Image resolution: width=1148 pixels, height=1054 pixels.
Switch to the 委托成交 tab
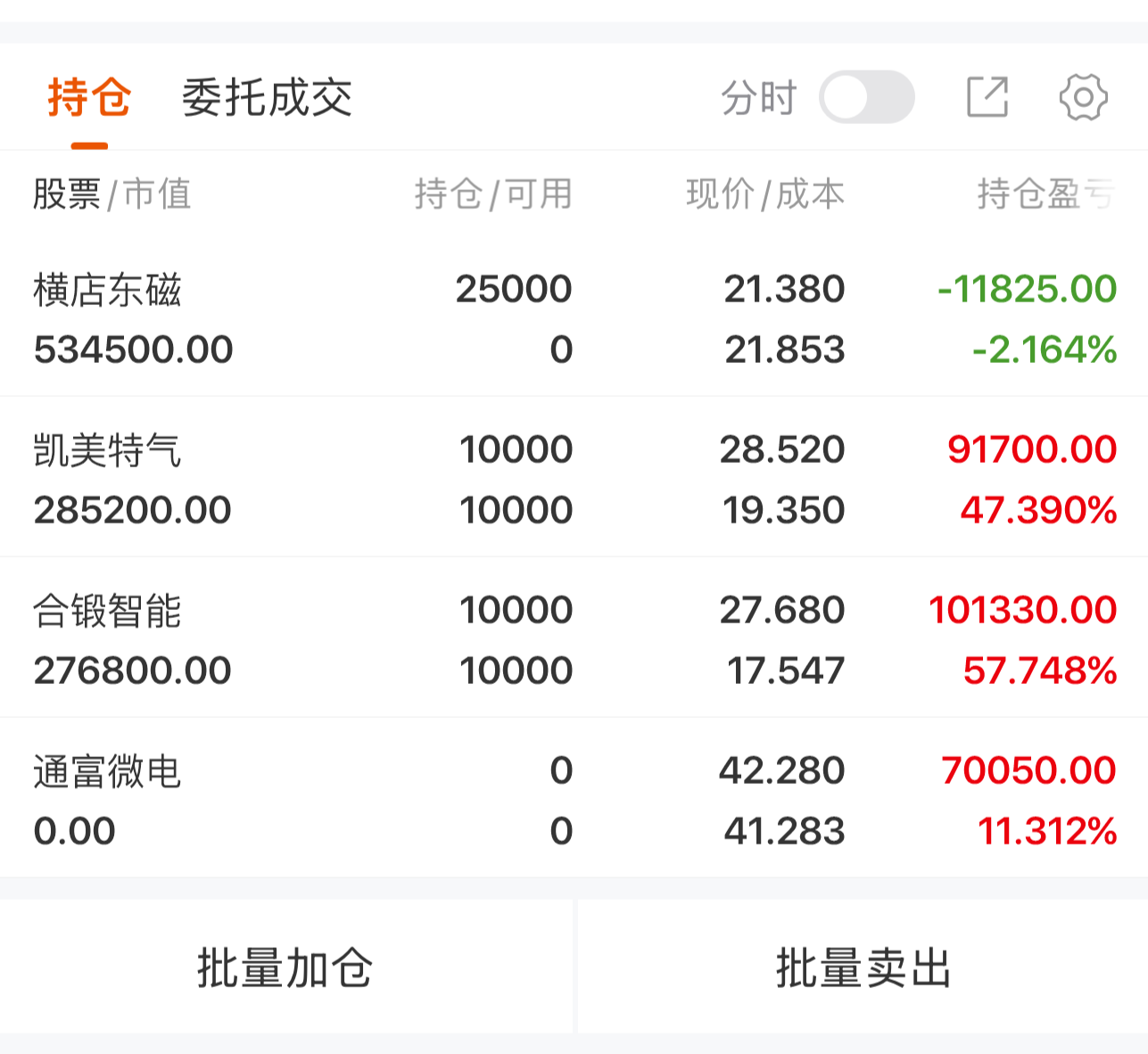click(267, 97)
